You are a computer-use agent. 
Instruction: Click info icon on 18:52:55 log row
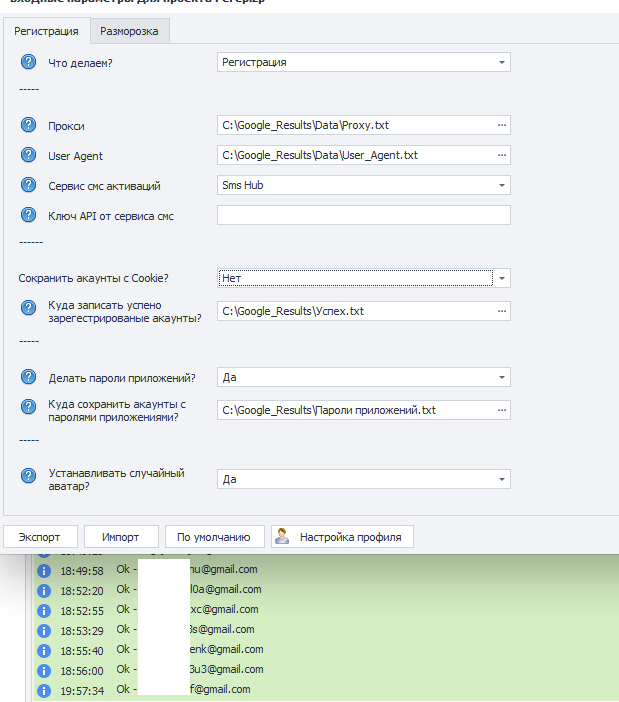pyautogui.click(x=43, y=611)
